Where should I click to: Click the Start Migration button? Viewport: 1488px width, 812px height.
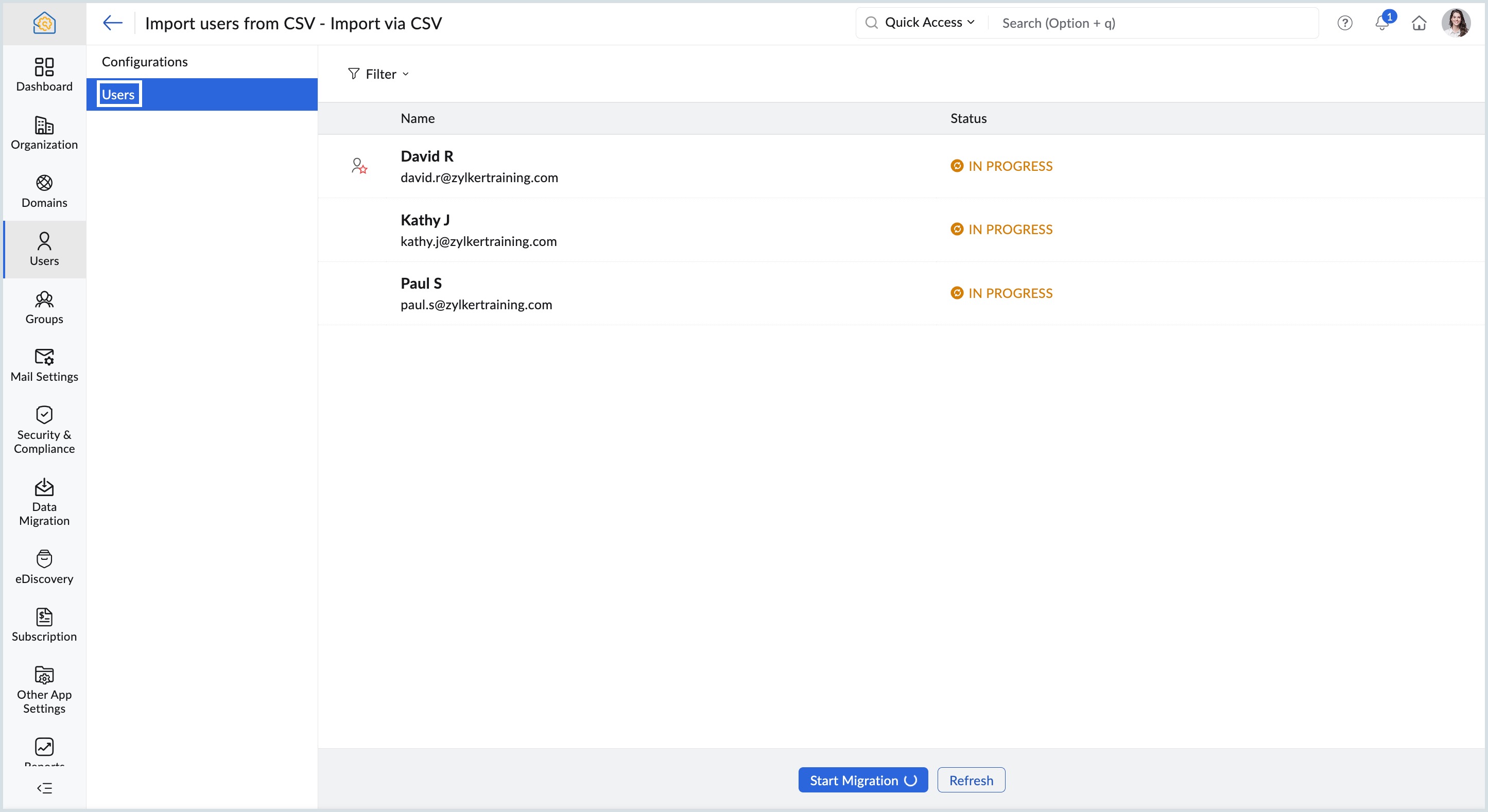(x=862, y=780)
